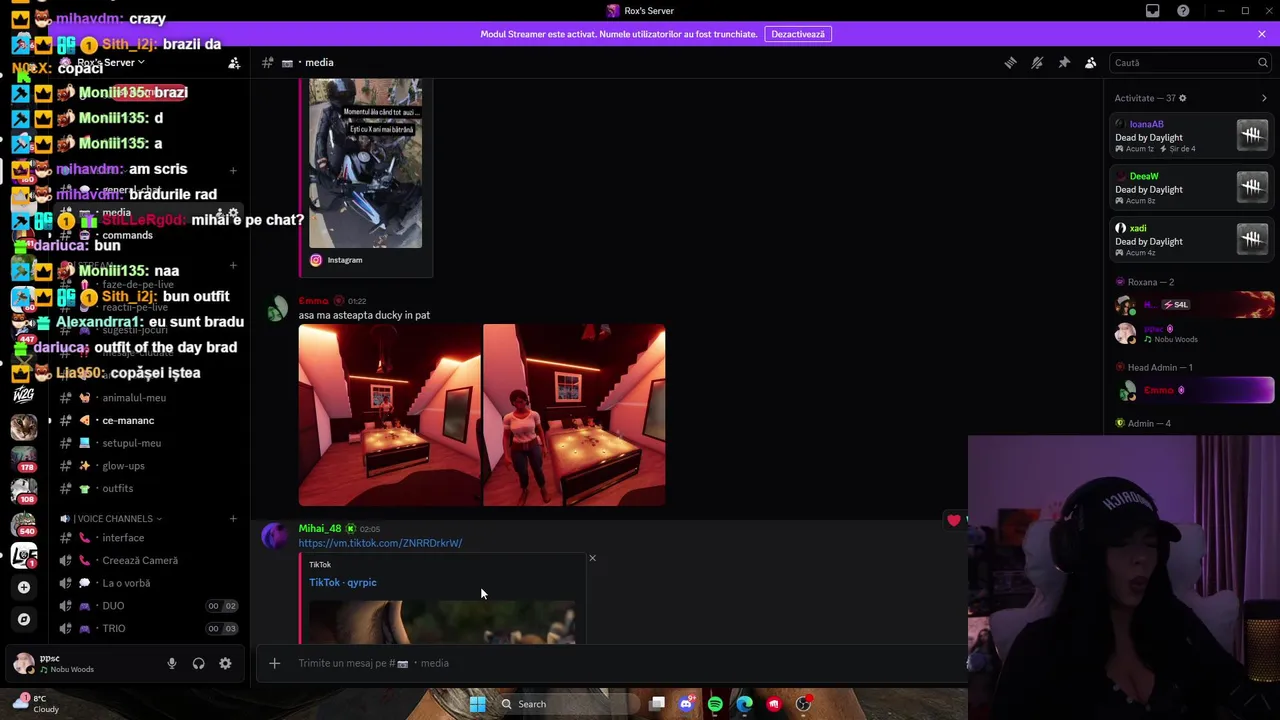The width and height of the screenshot is (1280, 720).
Task: Open the motorcycle Instagram video thumbnail
Action: click(365, 164)
